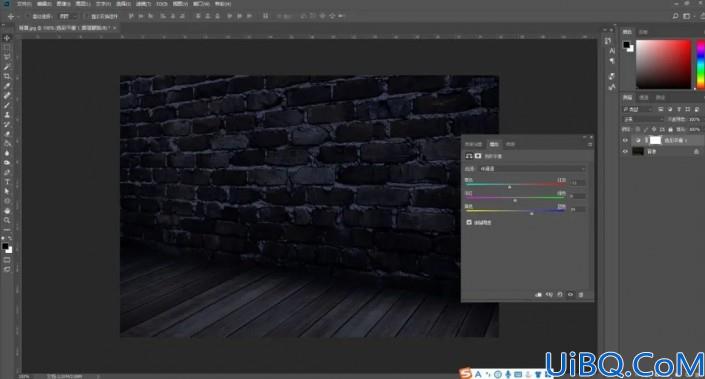
Task: Switch to the Swatches tab
Action: [x=643, y=32]
